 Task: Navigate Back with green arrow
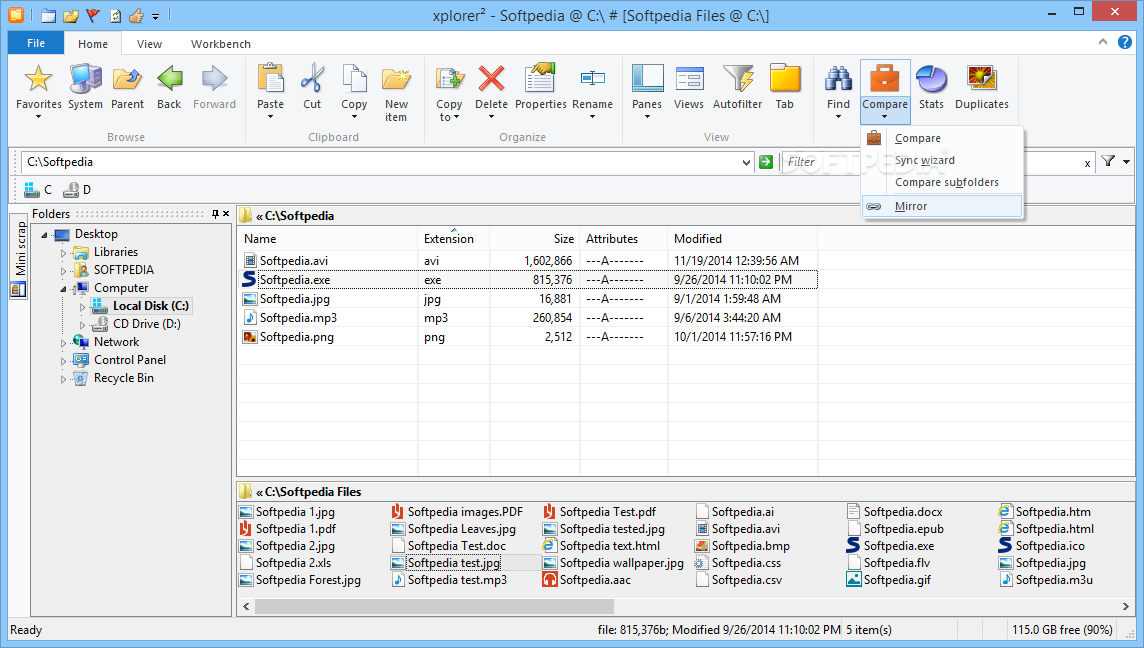pos(169,88)
